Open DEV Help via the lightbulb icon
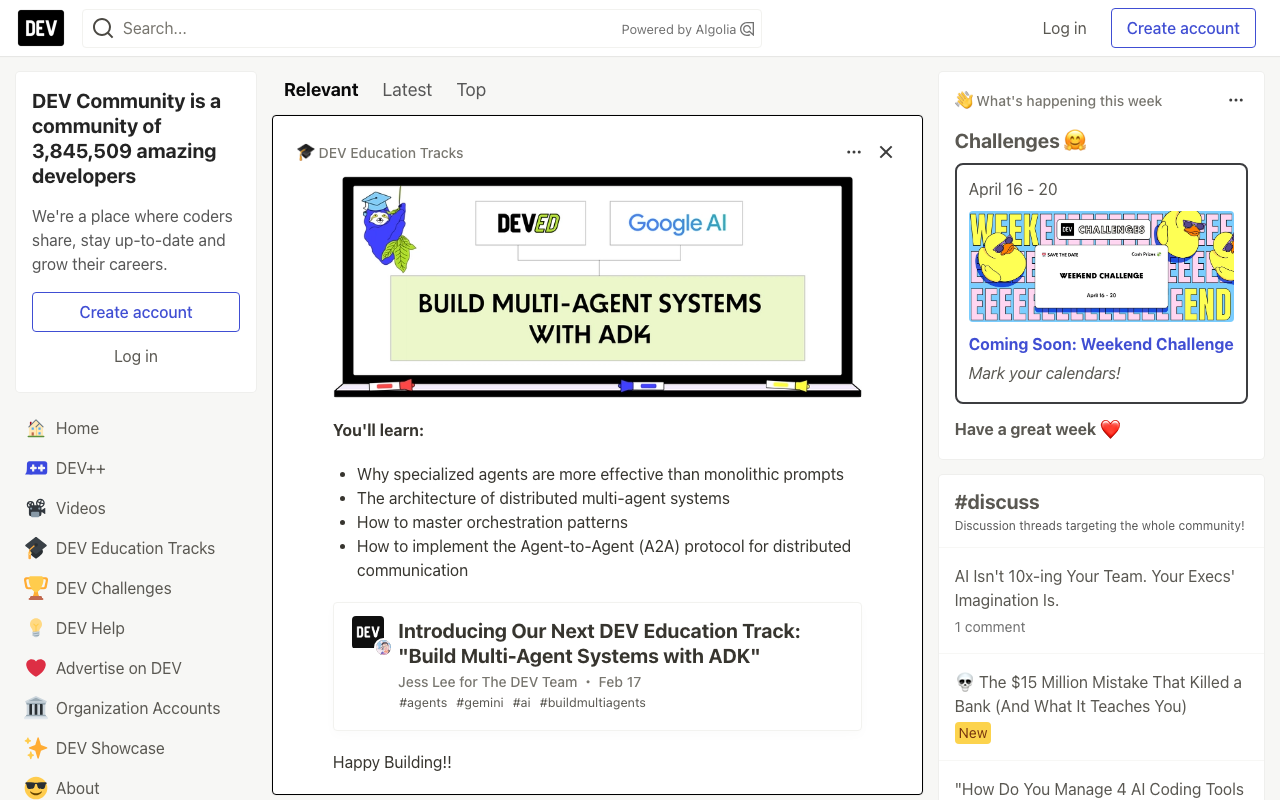 [35, 628]
